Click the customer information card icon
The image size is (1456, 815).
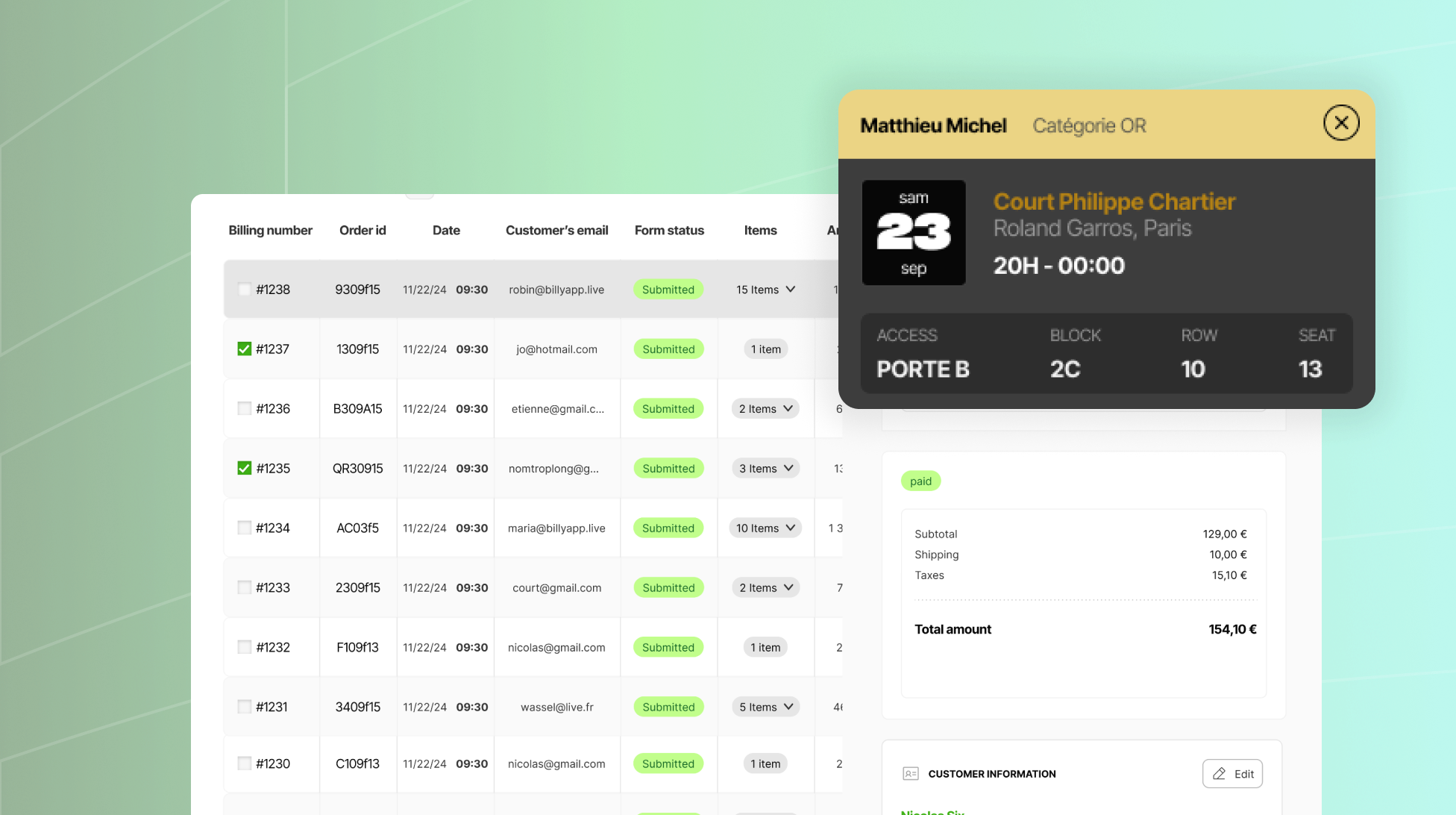coord(910,774)
